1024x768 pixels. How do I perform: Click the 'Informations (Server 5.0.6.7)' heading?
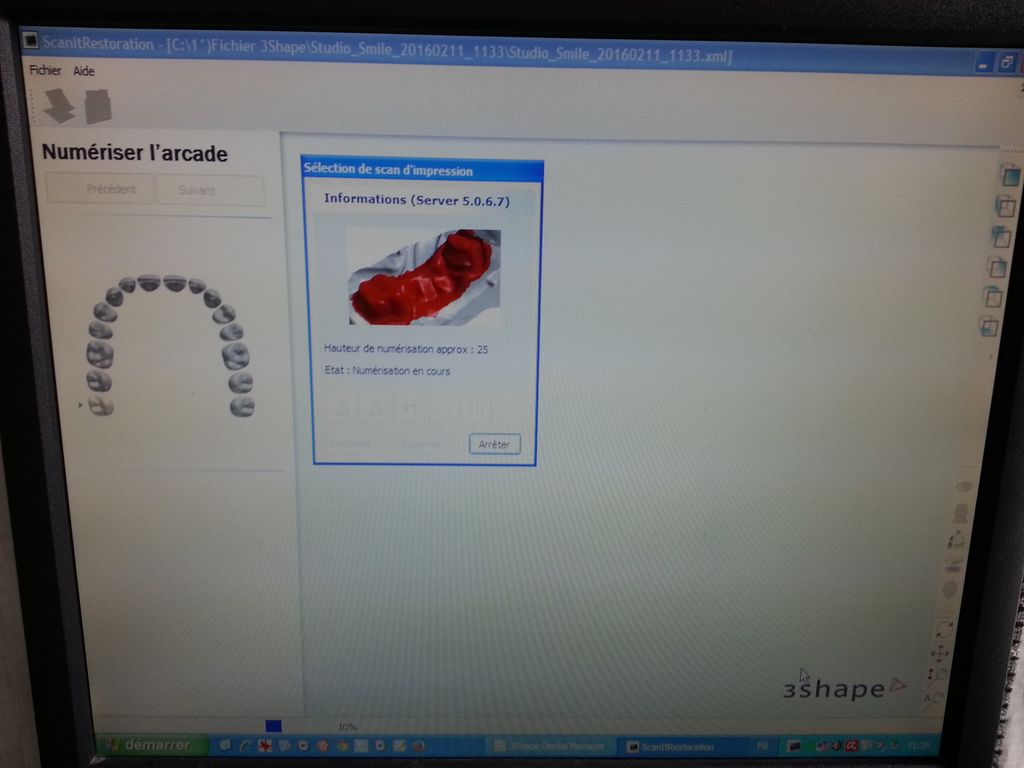417,200
